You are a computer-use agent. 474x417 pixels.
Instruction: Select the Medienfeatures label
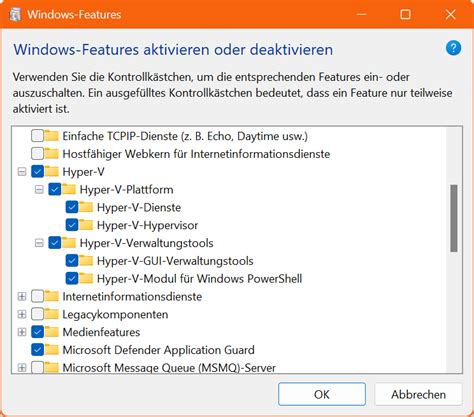[x=101, y=332]
